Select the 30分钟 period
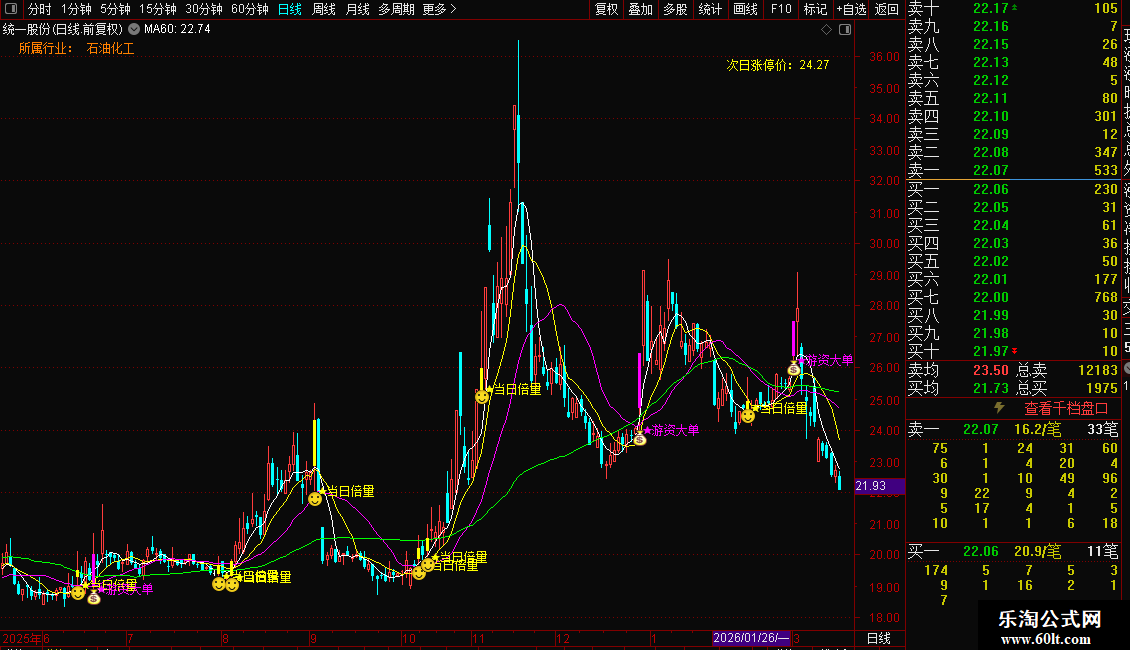This screenshot has width=1130, height=650. click(204, 9)
